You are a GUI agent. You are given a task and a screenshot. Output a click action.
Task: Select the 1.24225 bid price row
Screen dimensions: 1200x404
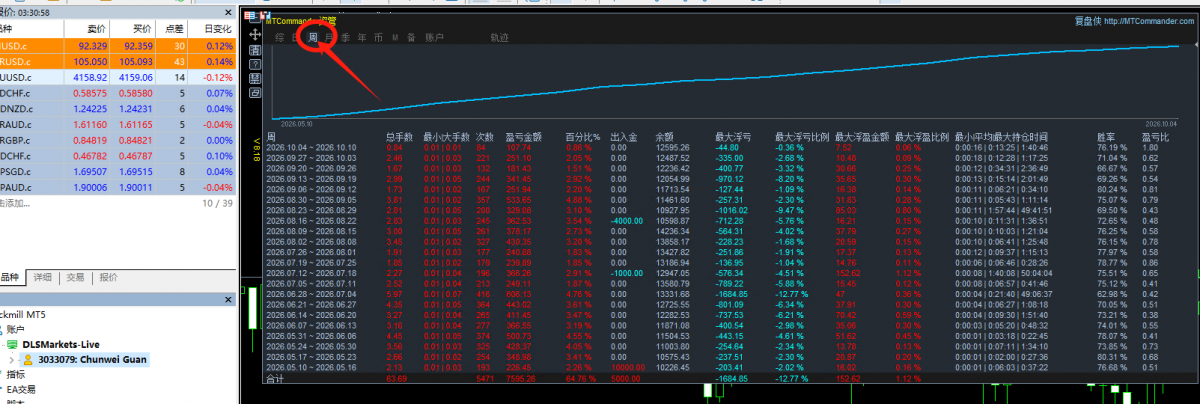point(116,108)
